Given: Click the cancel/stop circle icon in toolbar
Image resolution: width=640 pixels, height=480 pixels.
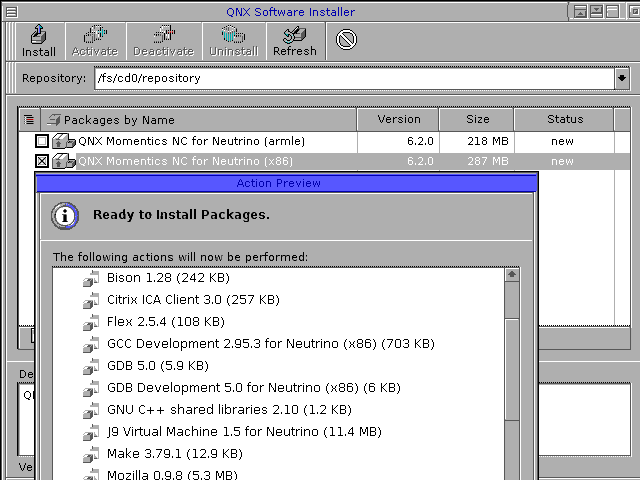Looking at the screenshot, I should [346, 40].
